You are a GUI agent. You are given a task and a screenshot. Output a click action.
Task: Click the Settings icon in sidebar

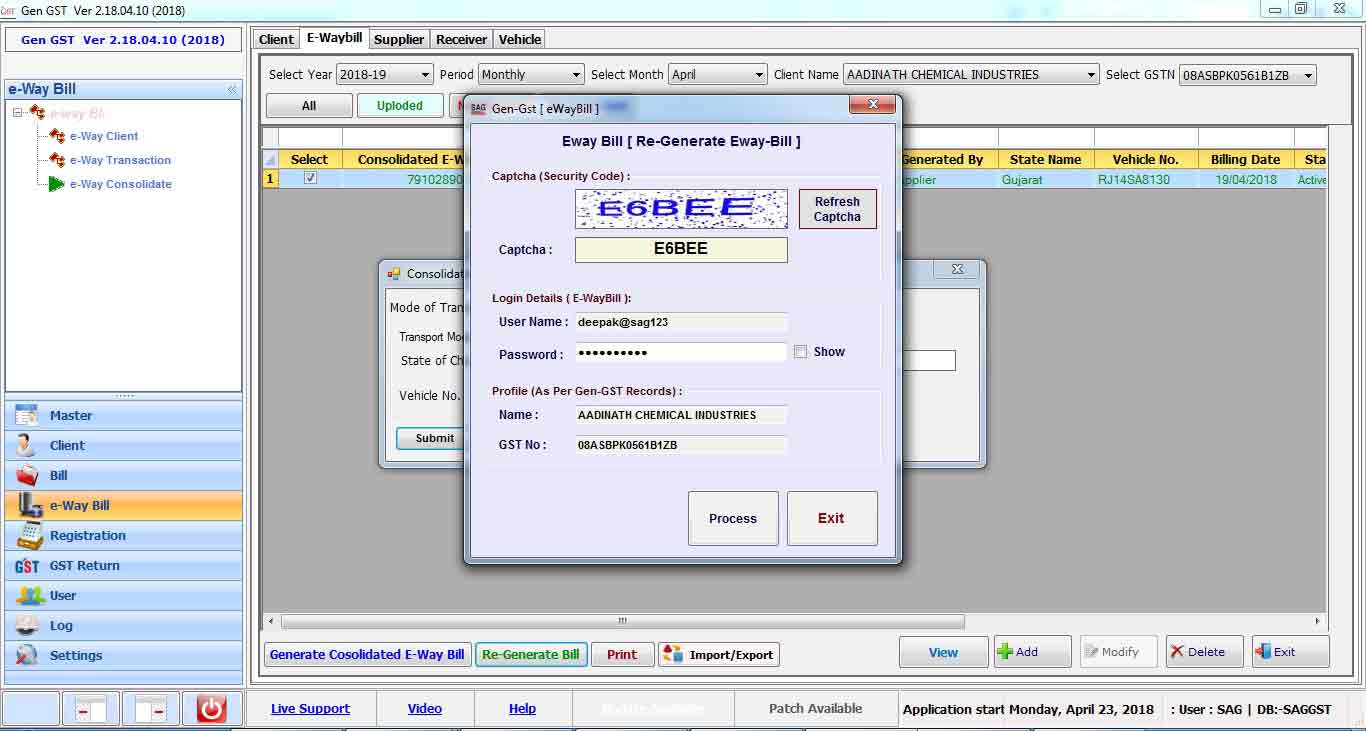[27, 656]
